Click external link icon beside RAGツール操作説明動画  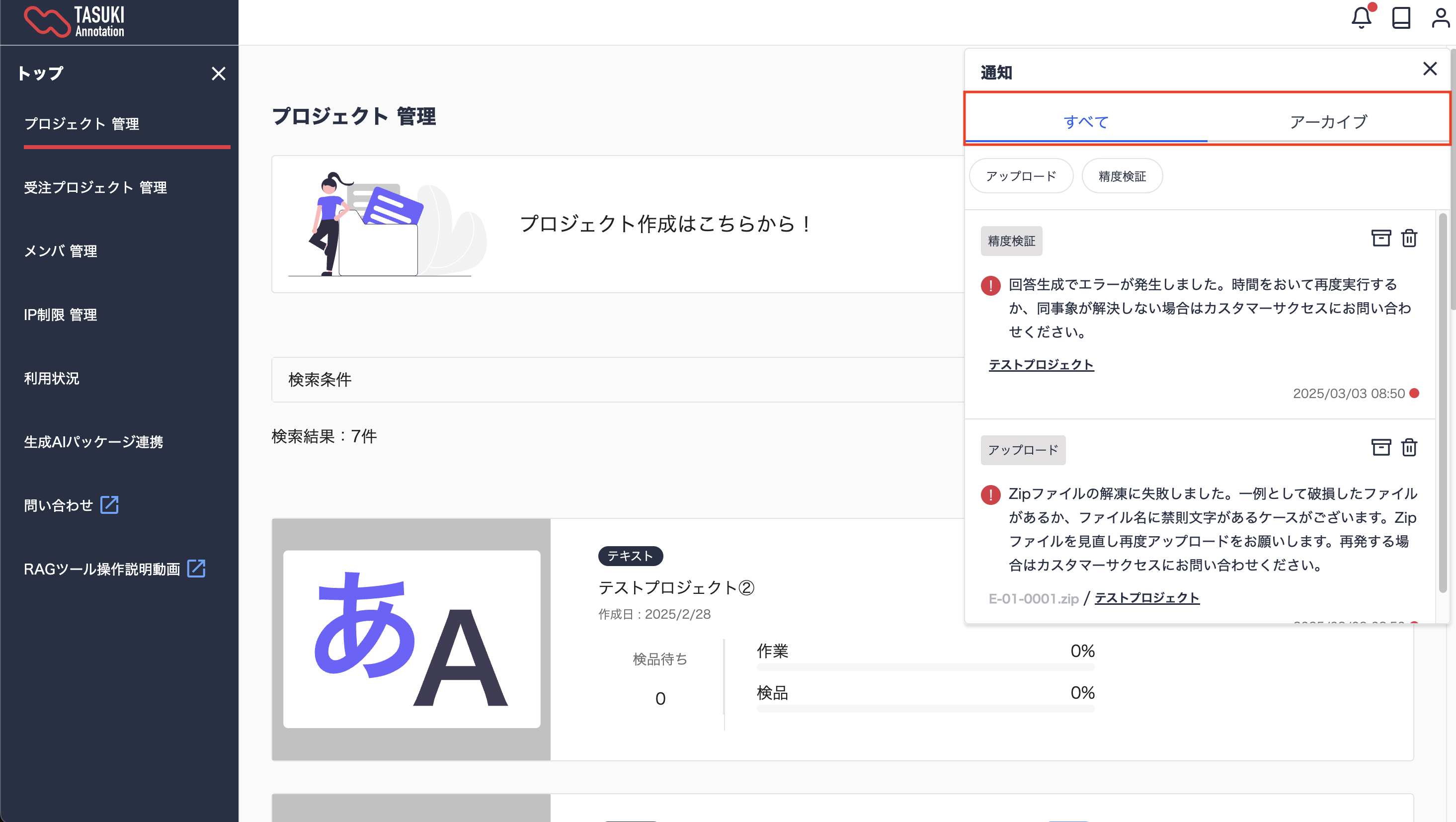196,568
